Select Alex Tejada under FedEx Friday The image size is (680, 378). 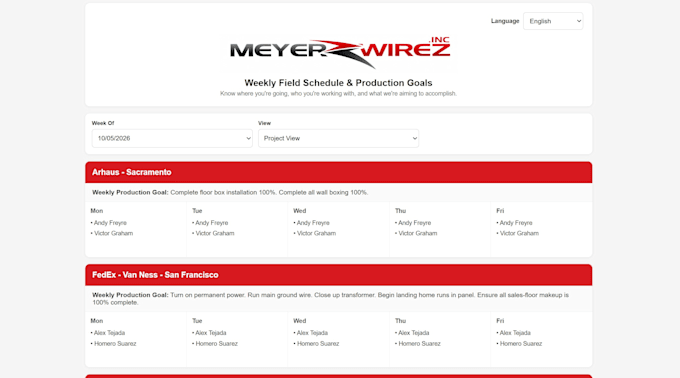coord(515,333)
